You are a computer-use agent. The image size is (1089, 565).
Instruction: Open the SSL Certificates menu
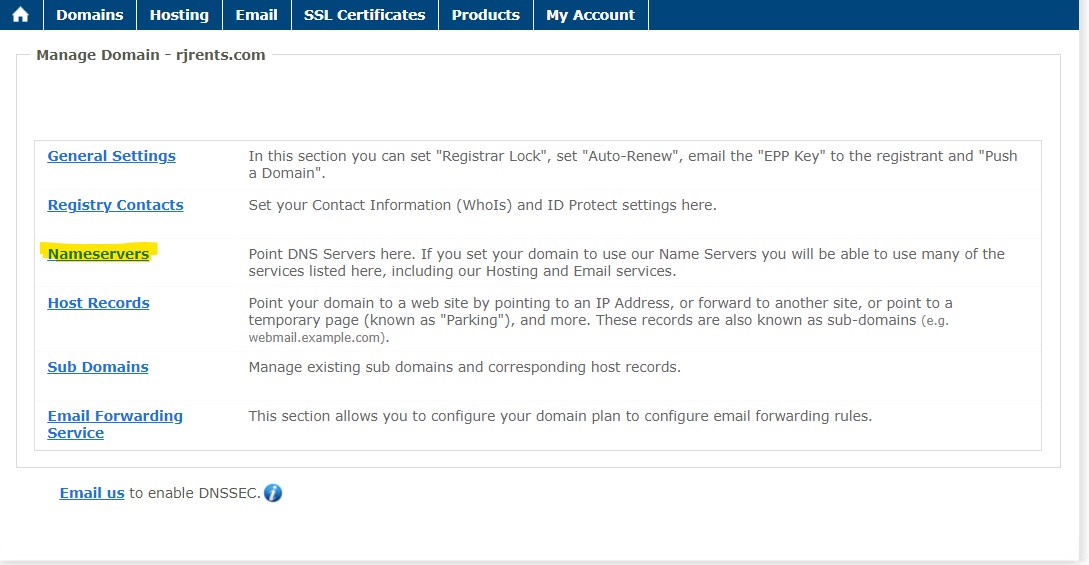(365, 15)
